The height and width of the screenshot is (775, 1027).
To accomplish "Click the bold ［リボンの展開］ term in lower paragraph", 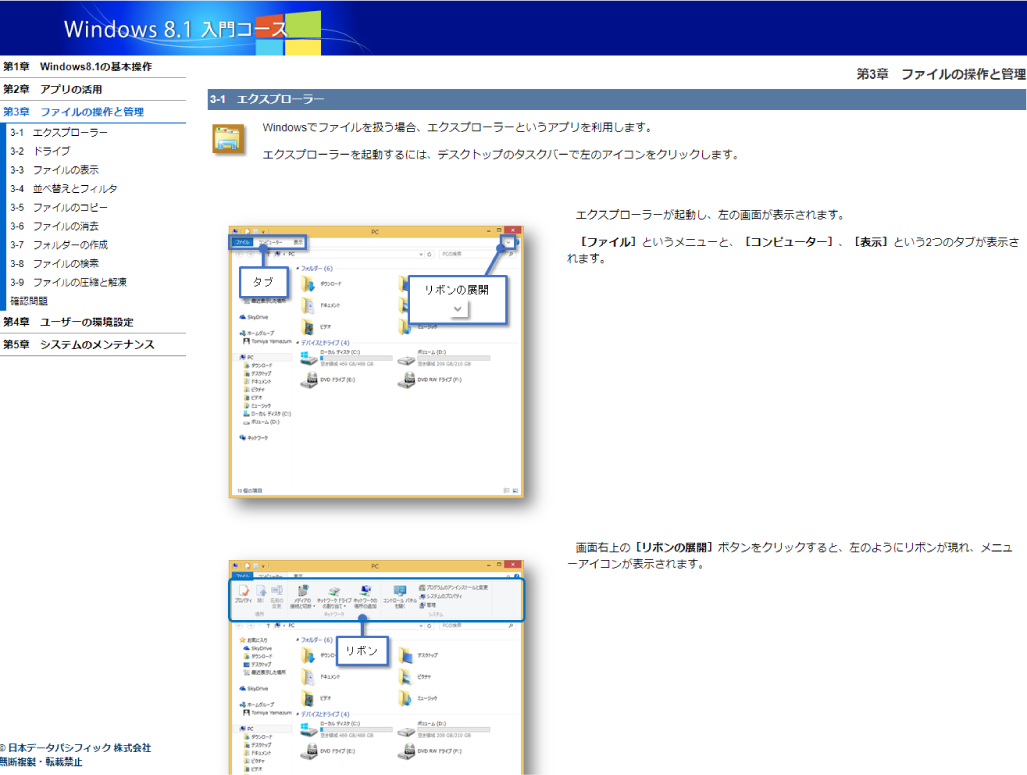I will 675,548.
